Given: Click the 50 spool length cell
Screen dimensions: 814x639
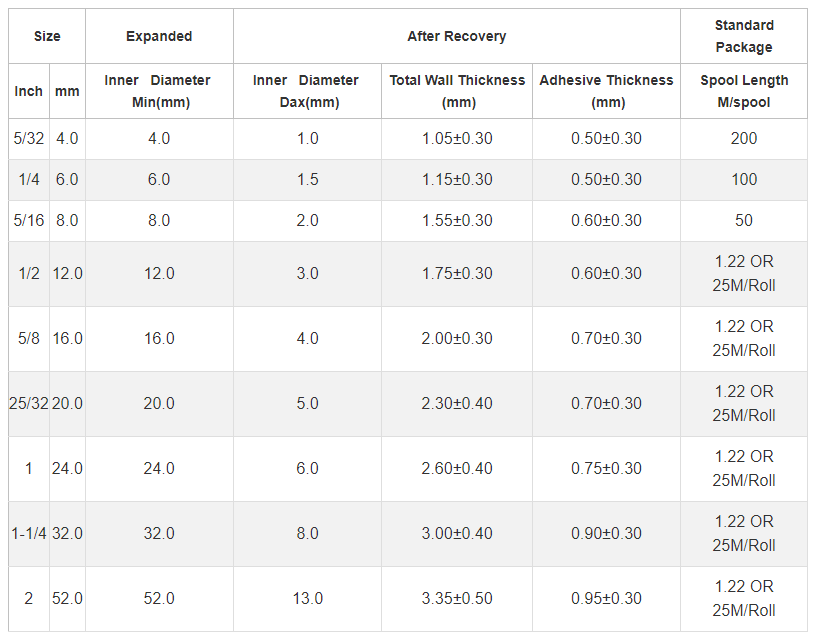Looking at the screenshot, I should point(744,221).
